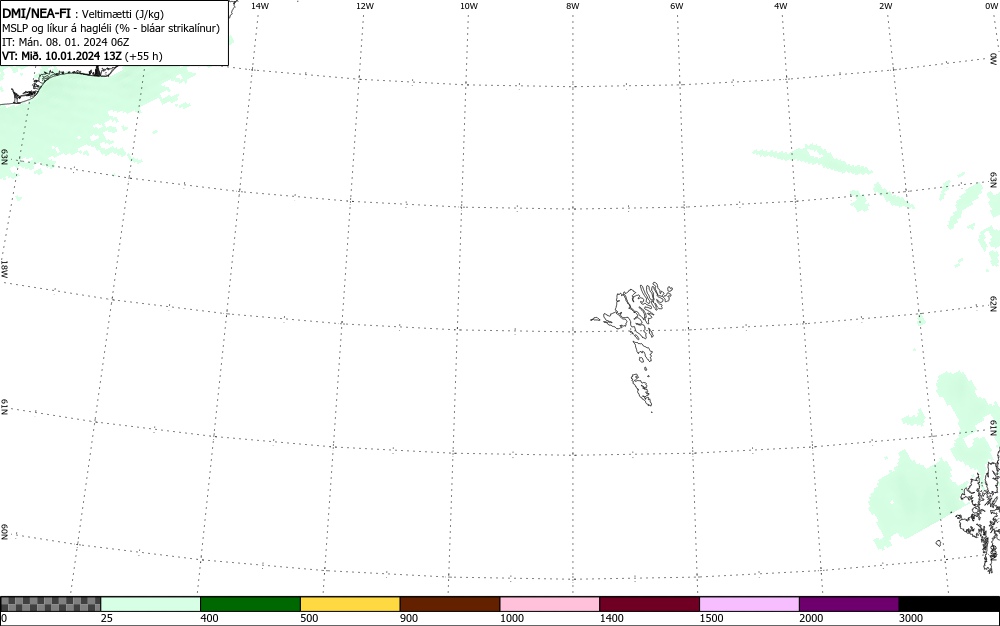Click the 14W longitude label
Screen dimensions: 1000x626
[260, 6]
